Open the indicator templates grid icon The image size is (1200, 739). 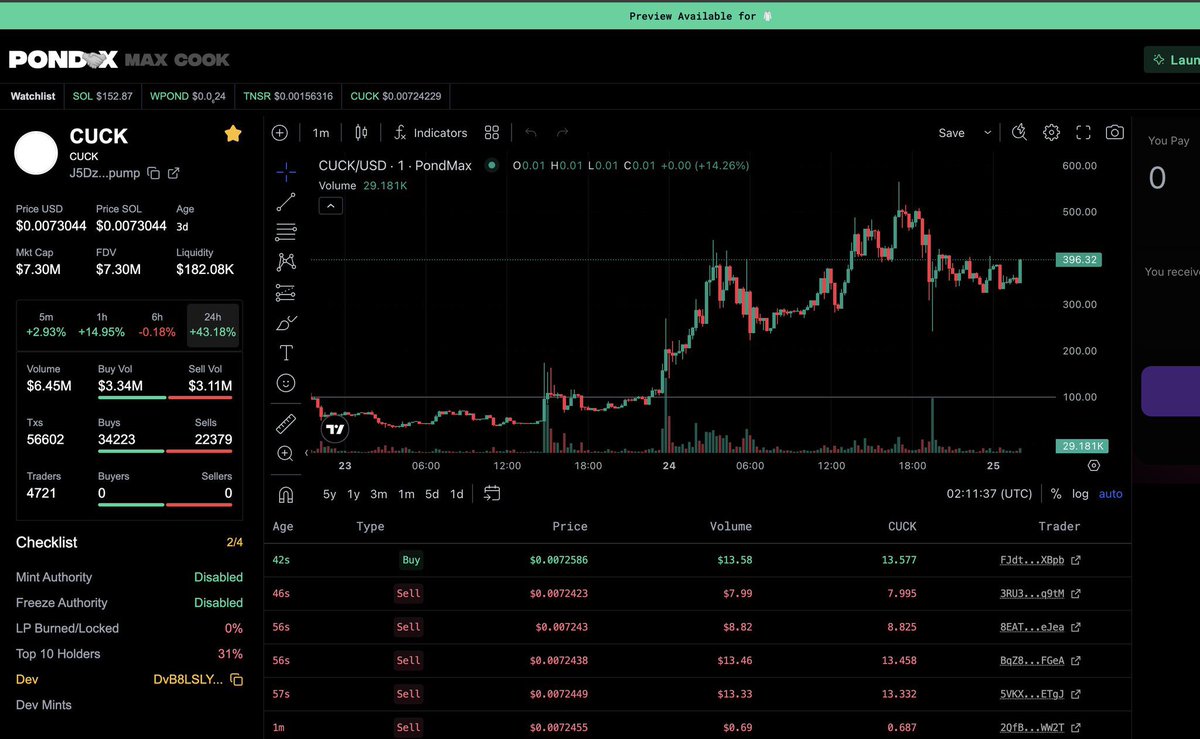491,133
